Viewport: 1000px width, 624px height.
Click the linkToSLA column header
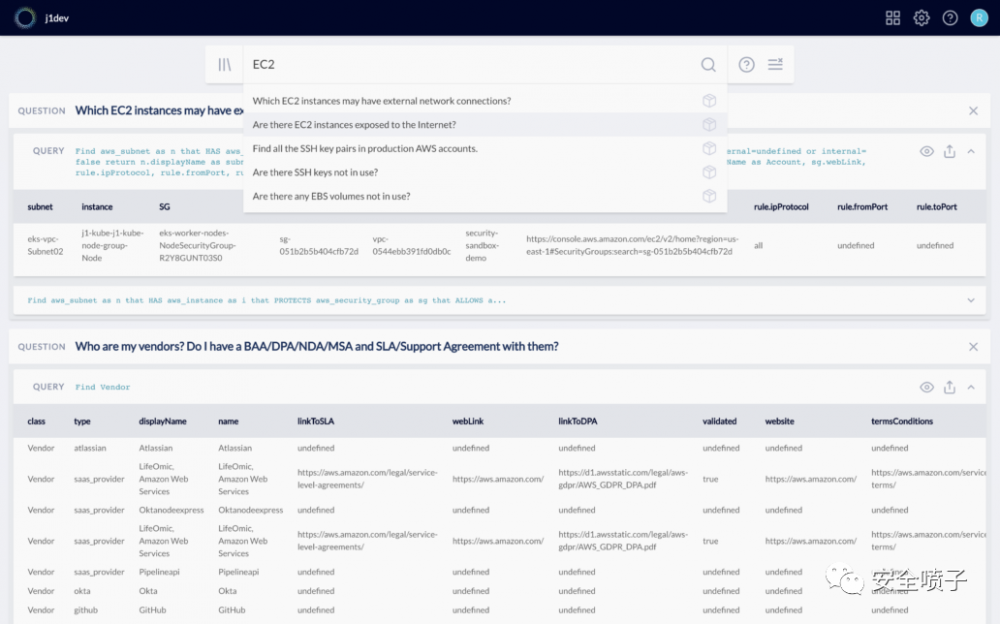(315, 421)
